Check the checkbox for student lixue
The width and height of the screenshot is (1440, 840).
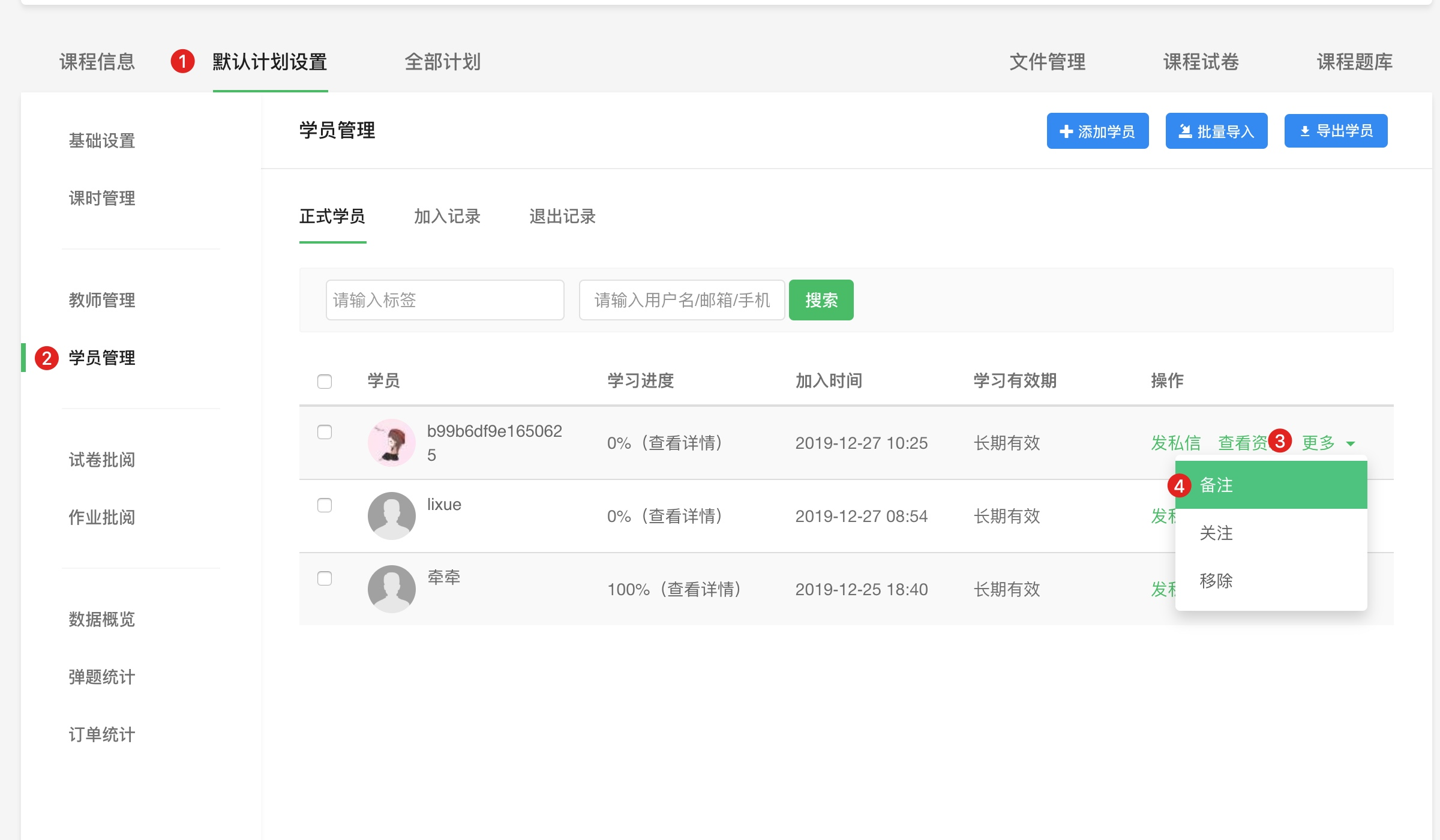(x=325, y=505)
